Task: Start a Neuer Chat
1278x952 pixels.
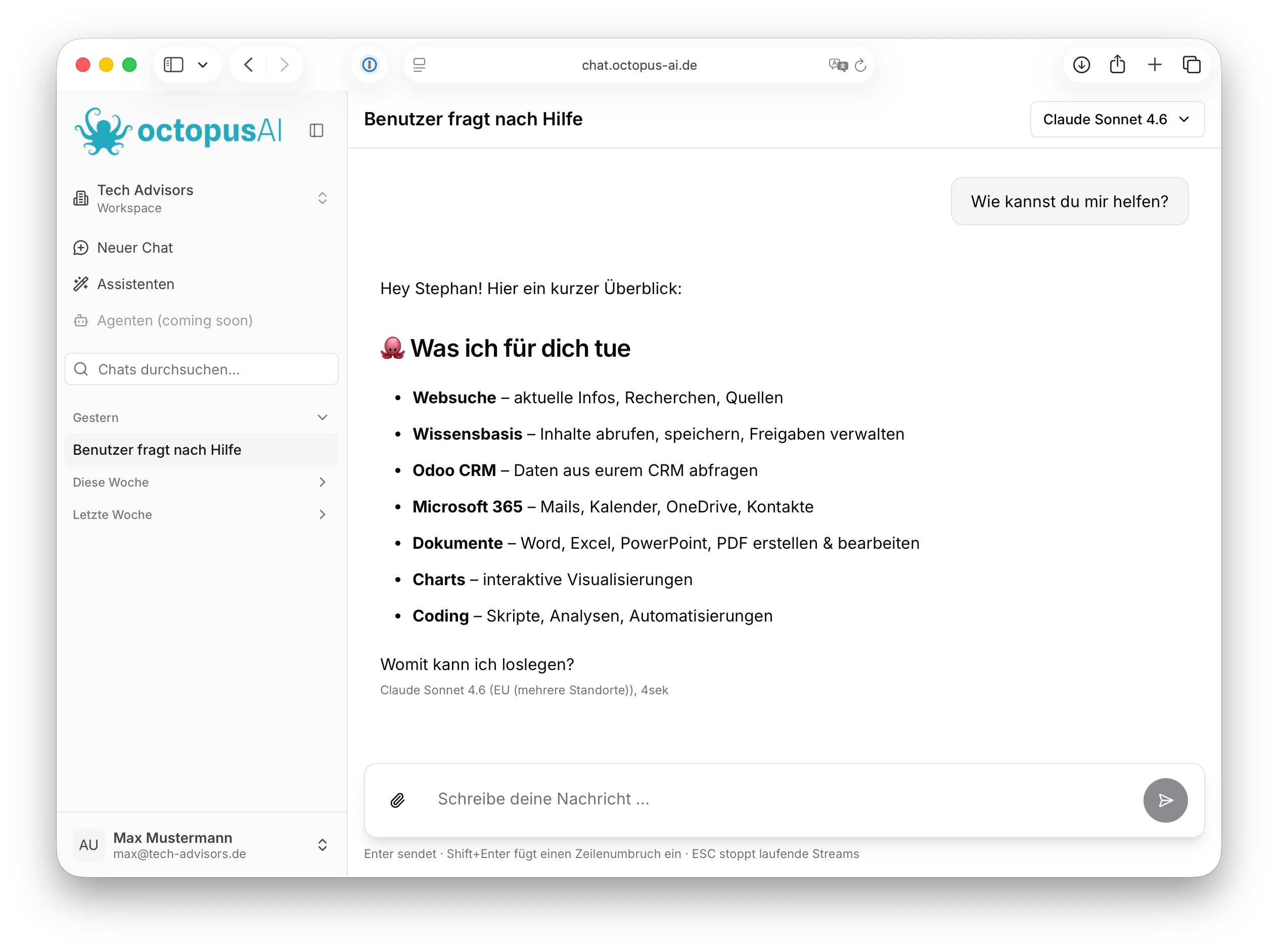Action: pyautogui.click(x=135, y=248)
